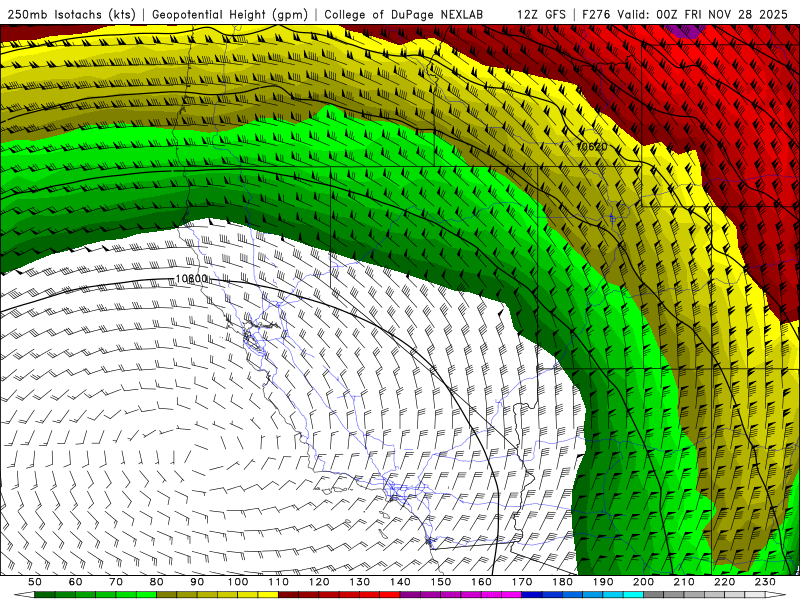The height and width of the screenshot is (600, 800).
Task: Click the dark gray swatch right of 200
Action: click(654, 594)
